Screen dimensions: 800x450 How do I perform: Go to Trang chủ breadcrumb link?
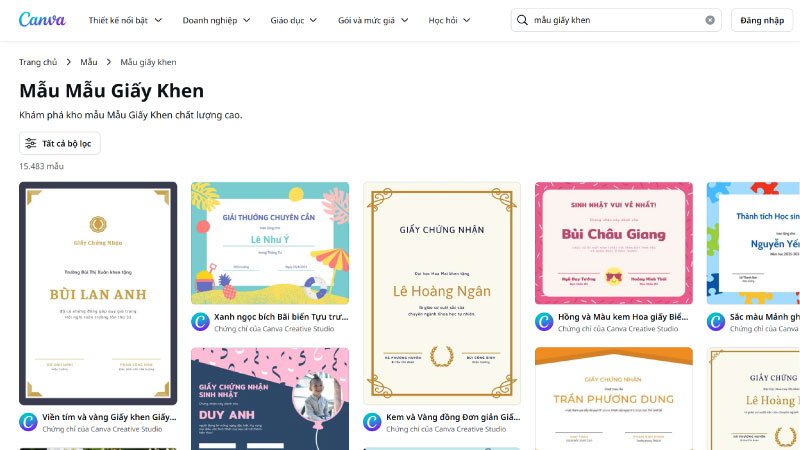(38, 62)
